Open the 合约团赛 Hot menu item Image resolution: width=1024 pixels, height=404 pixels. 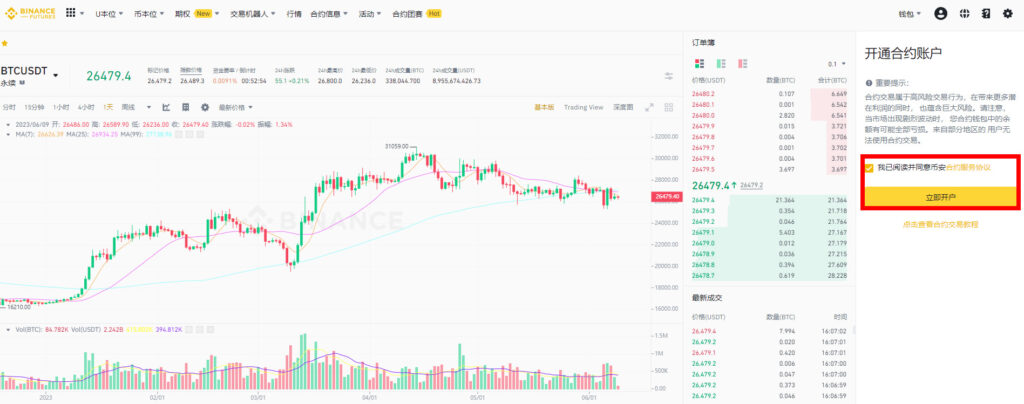417,14
